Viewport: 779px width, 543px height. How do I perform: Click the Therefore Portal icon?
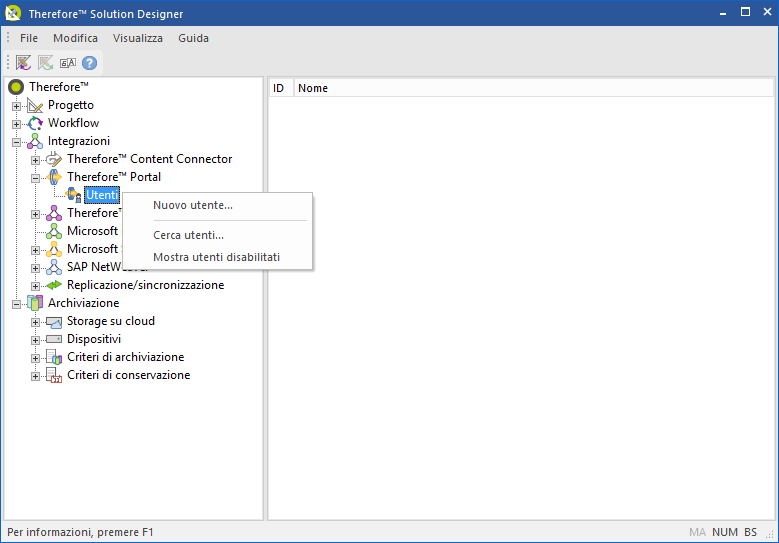[x=54, y=177]
